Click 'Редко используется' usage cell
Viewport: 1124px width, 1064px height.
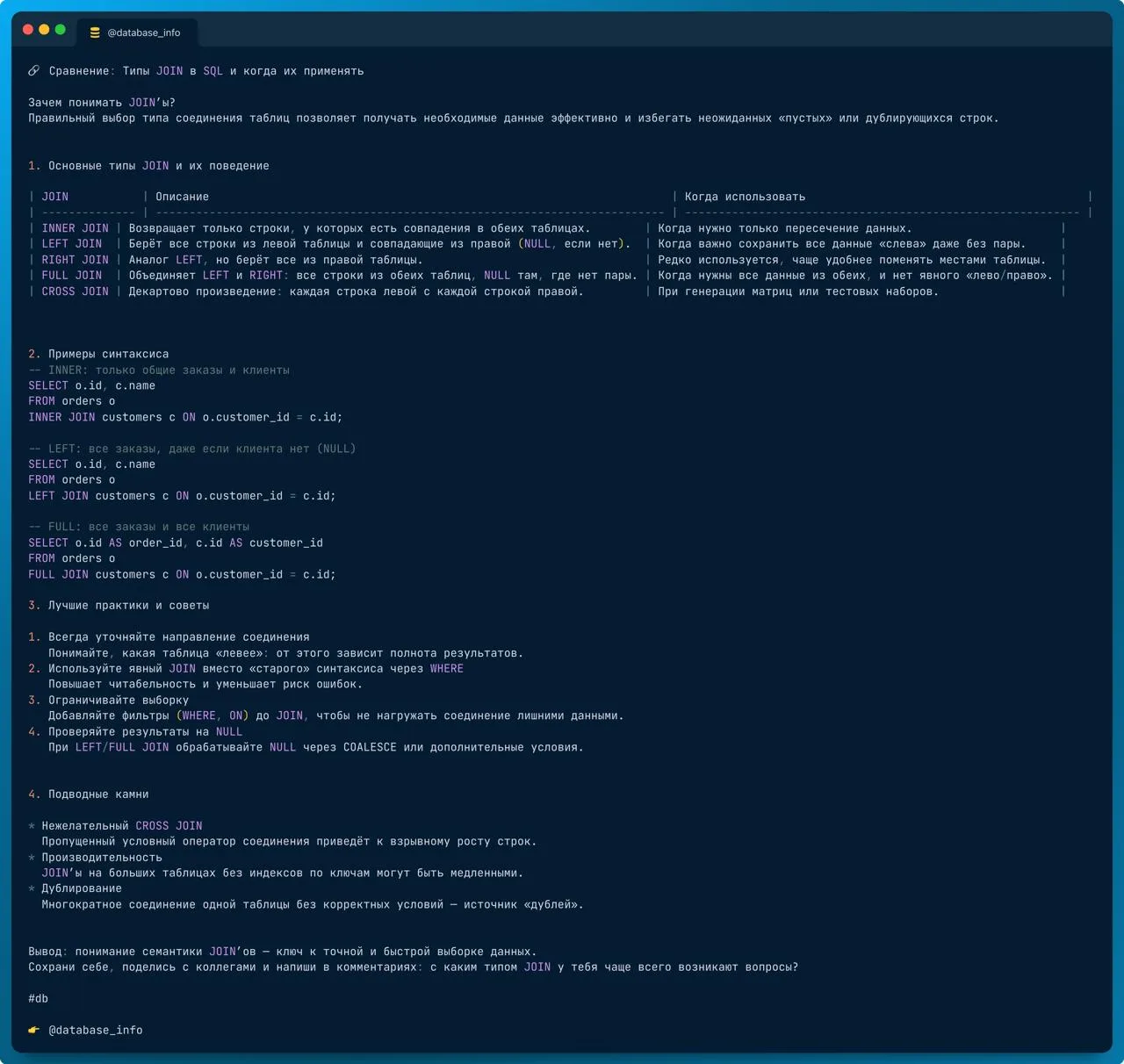click(852, 260)
